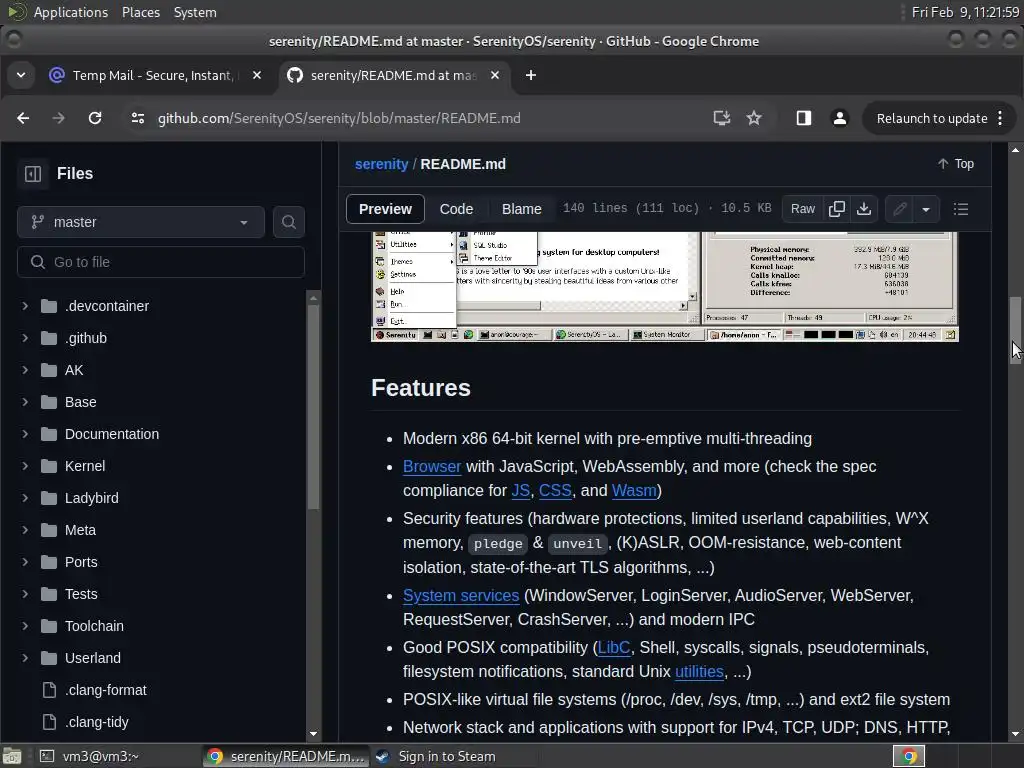Open the serenity breadcrumb link
The width and height of the screenshot is (1024, 768).
coord(381,164)
